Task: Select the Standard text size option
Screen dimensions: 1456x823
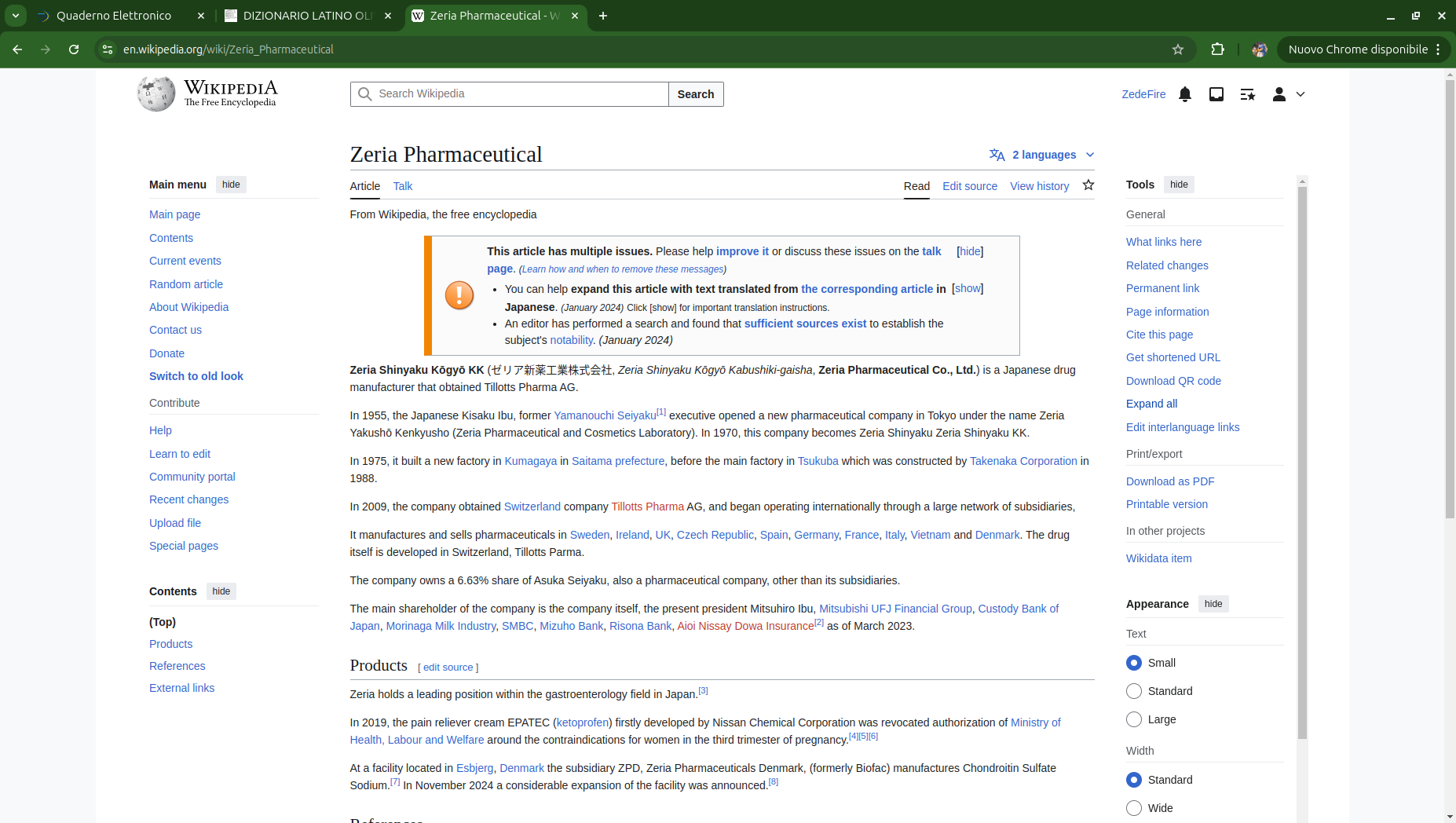Action: point(1134,691)
